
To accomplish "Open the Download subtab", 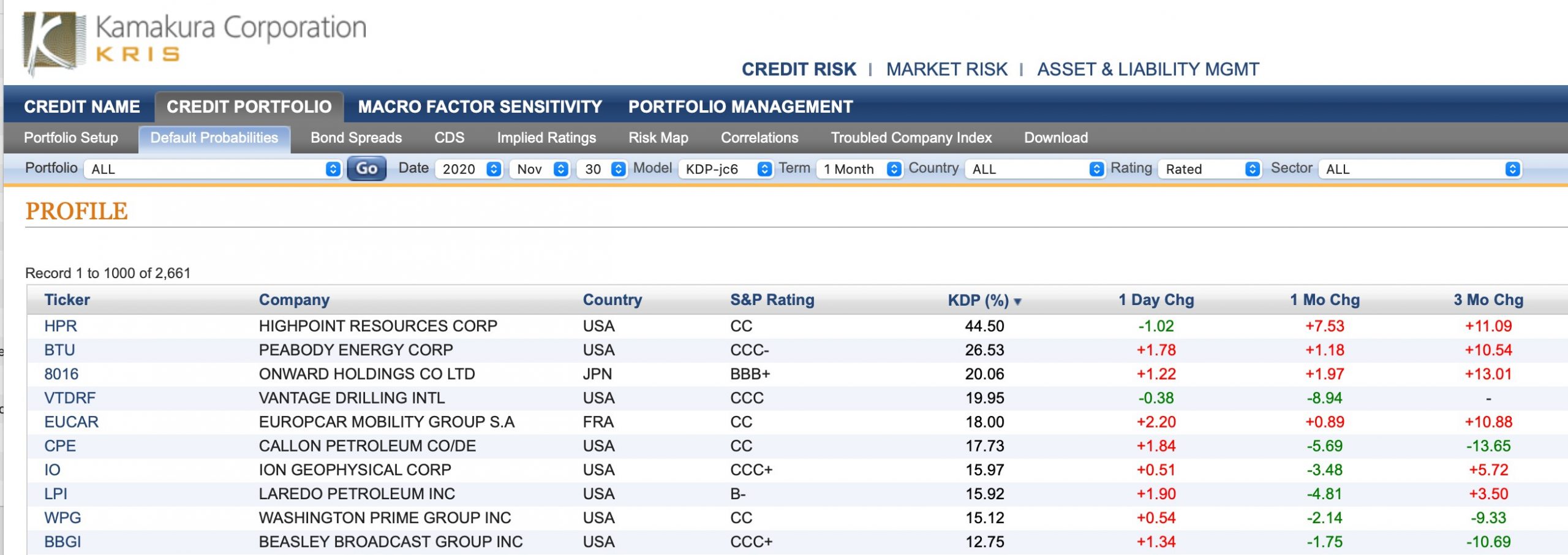I will point(1056,138).
